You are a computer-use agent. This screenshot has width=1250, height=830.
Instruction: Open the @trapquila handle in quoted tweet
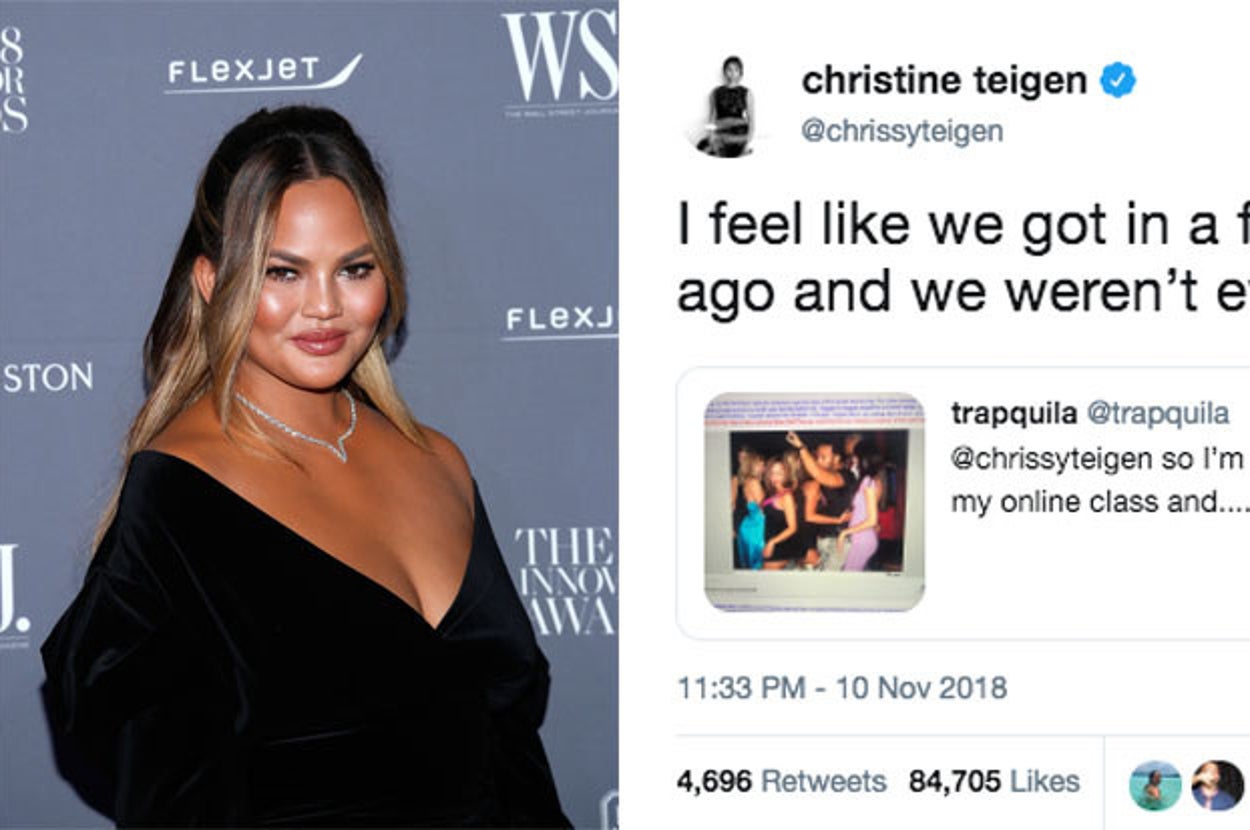coord(1158,412)
